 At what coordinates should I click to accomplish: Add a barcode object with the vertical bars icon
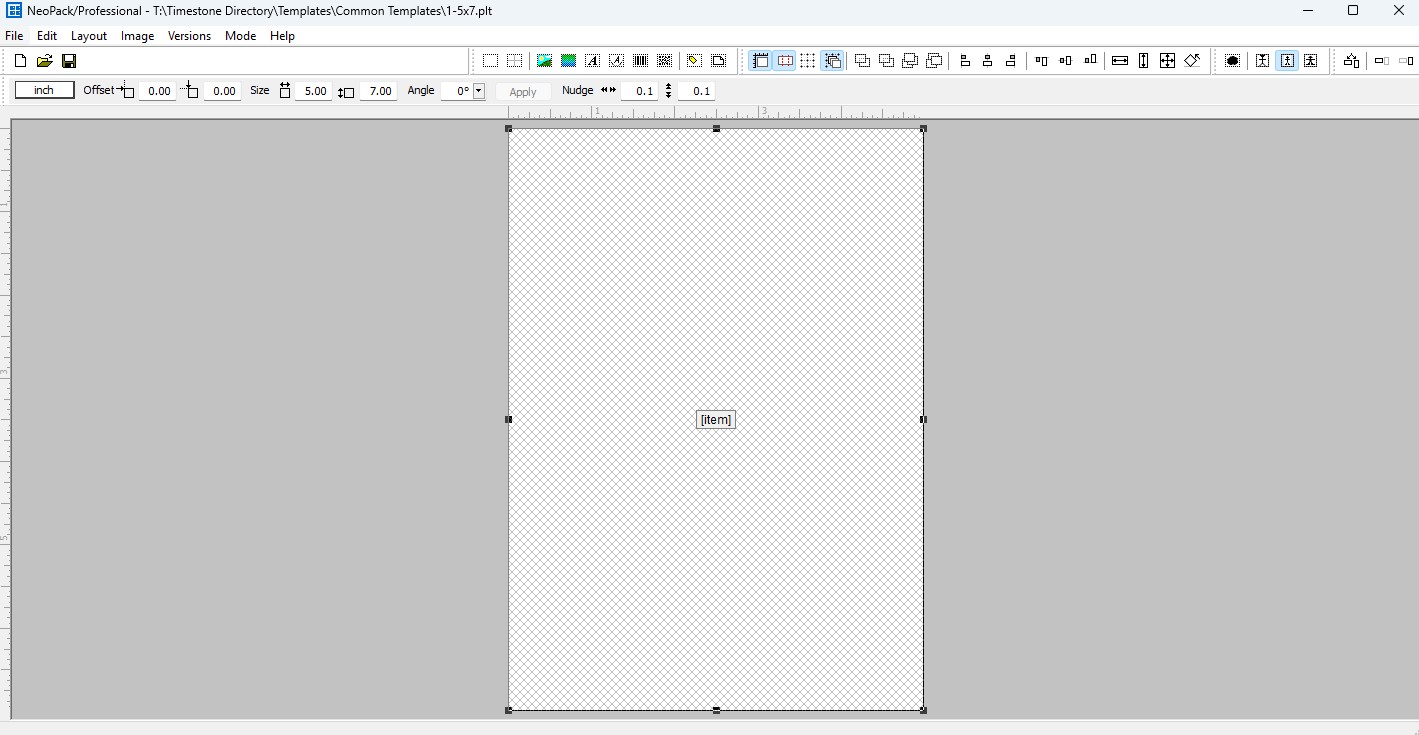[640, 61]
